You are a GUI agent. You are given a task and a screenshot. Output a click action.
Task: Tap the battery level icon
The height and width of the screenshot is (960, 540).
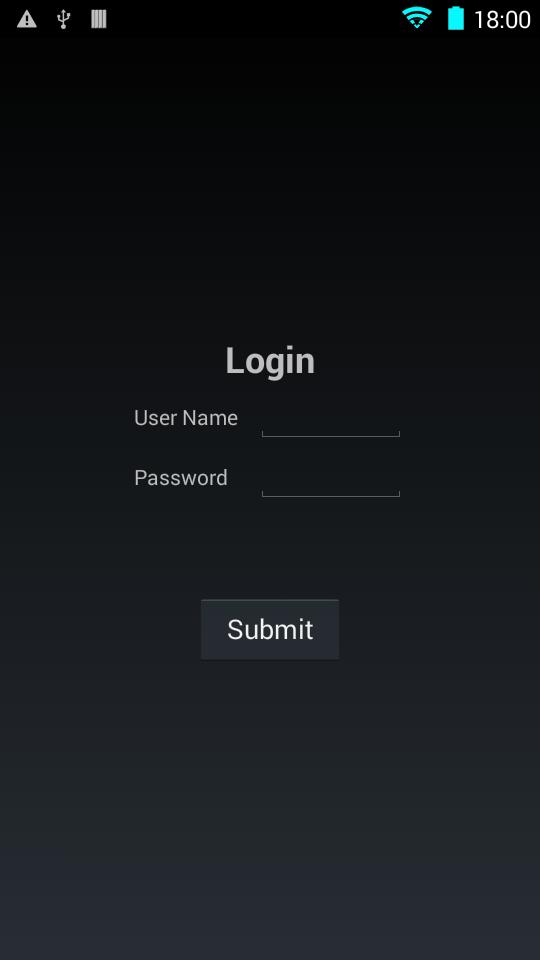pos(456,18)
